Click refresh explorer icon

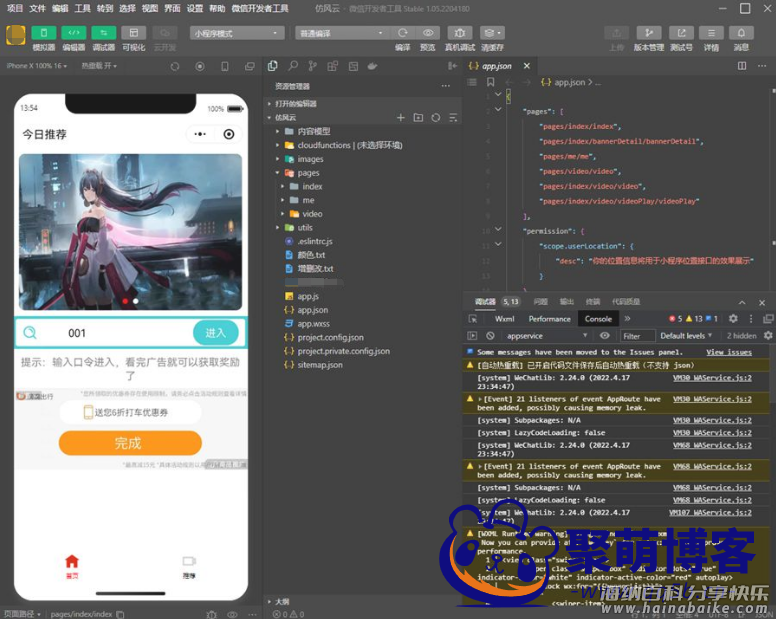coord(436,117)
